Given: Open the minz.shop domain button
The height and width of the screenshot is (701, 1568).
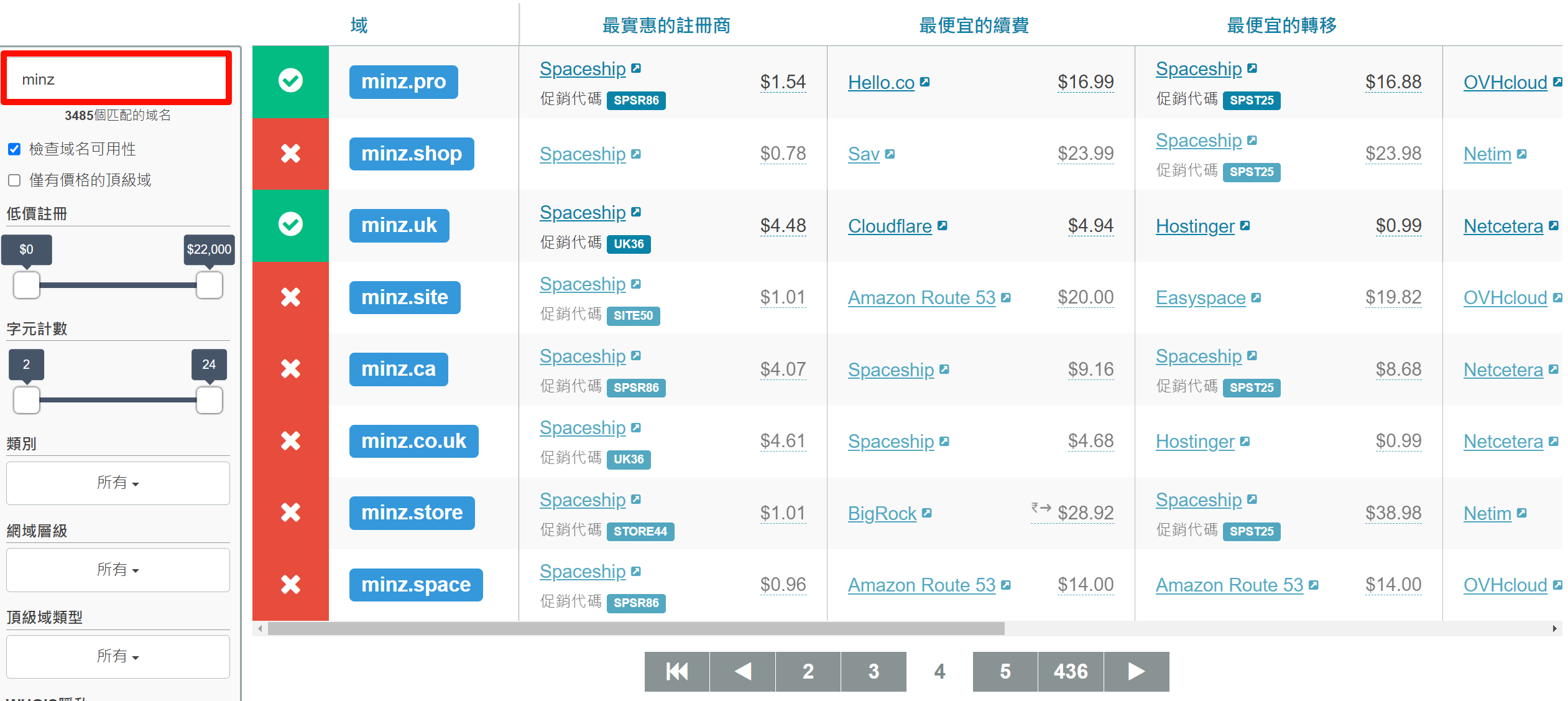Looking at the screenshot, I should (412, 154).
